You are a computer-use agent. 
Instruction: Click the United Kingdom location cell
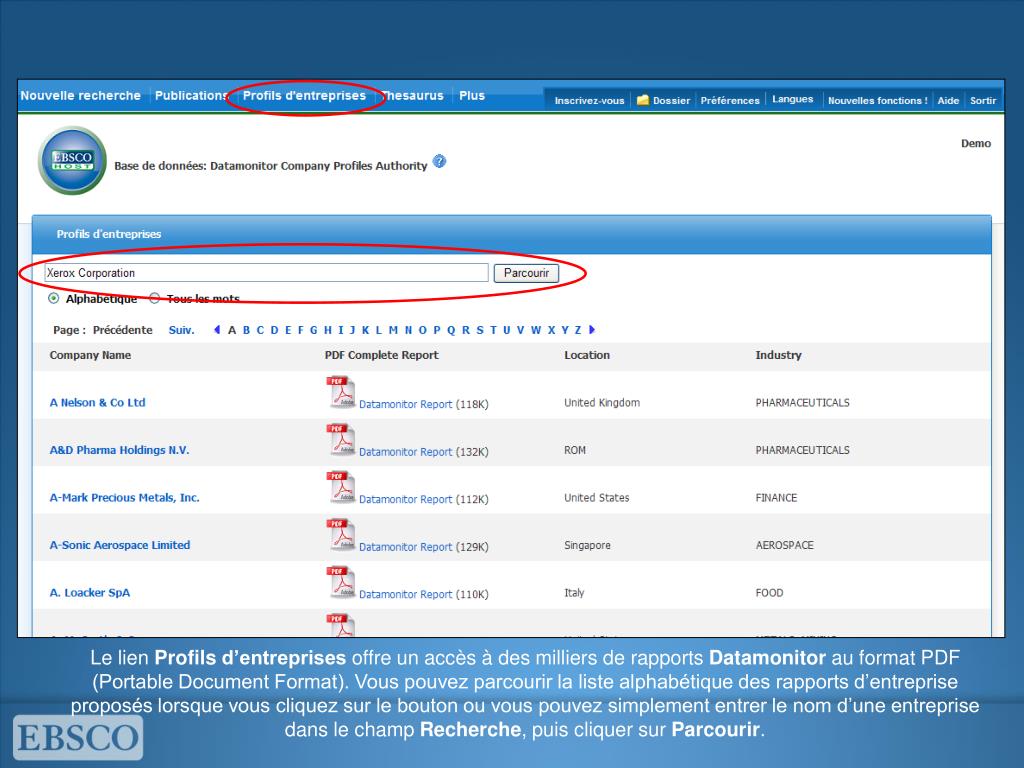click(602, 403)
